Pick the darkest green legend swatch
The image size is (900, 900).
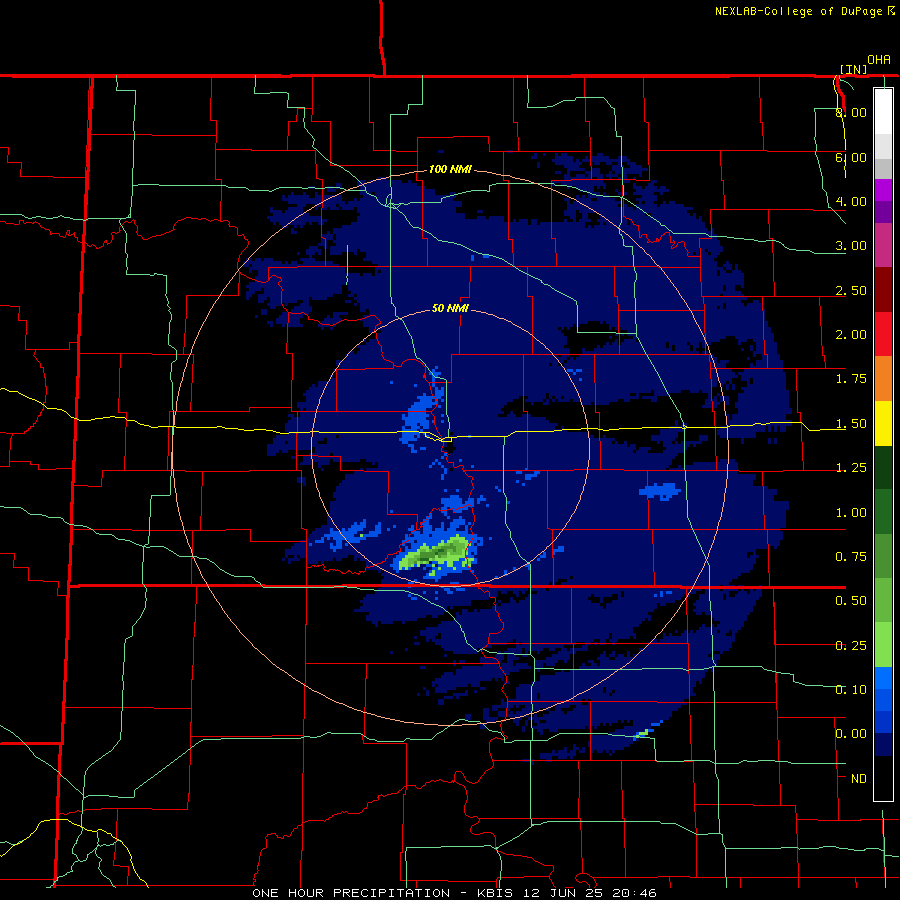[x=883, y=467]
